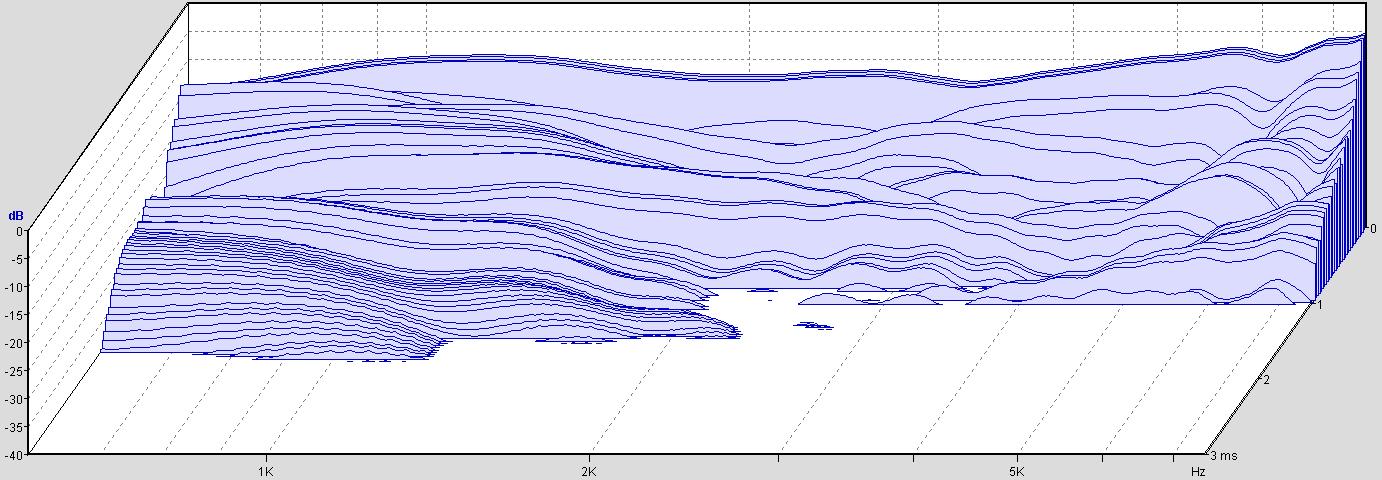Click the 3 ms time axis label
Image resolution: width=1382 pixels, height=480 pixels.
[x=1226, y=456]
